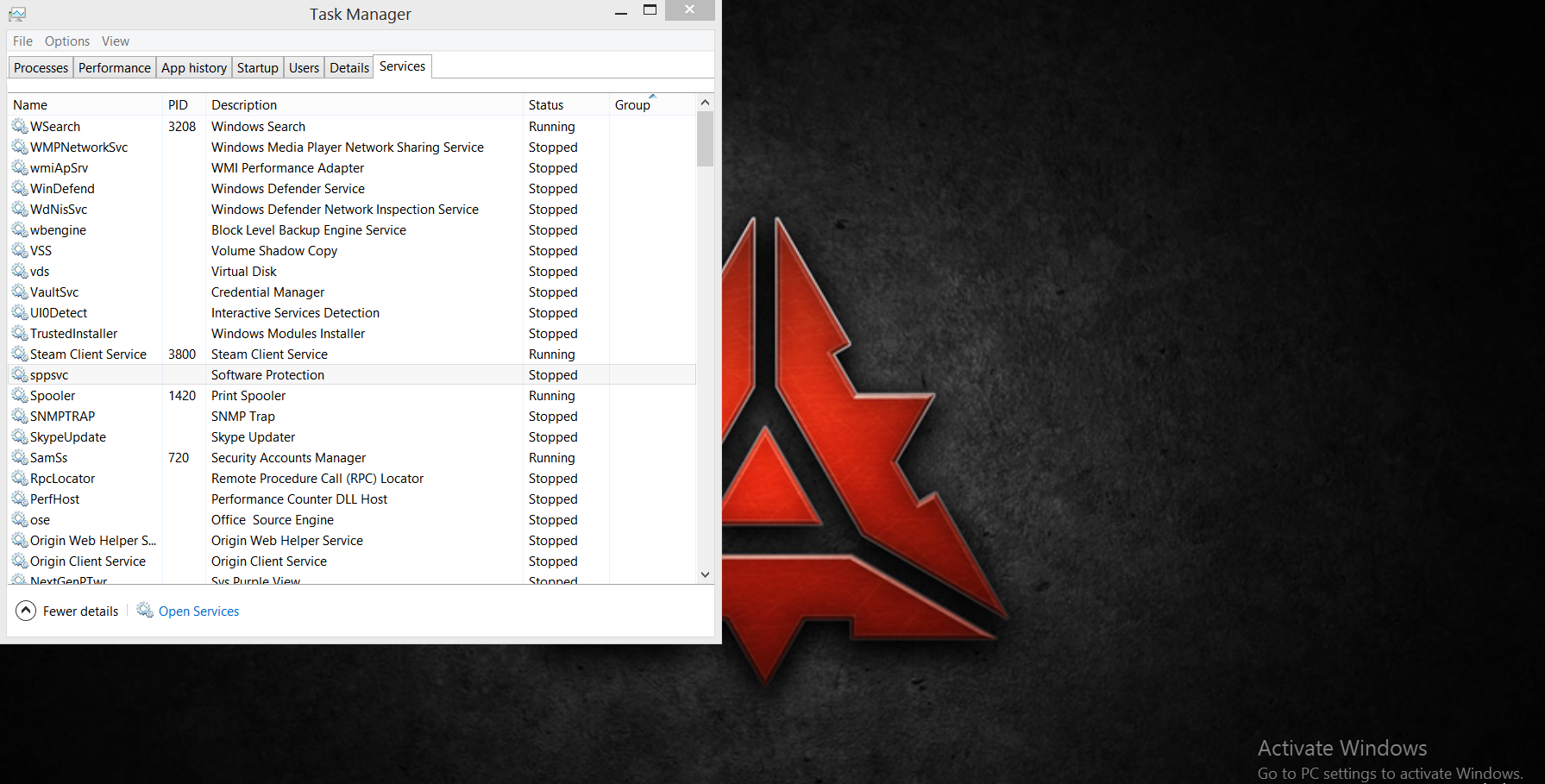Screen dimensions: 1545x784
Task: Open the View menu
Action: [x=116, y=41]
